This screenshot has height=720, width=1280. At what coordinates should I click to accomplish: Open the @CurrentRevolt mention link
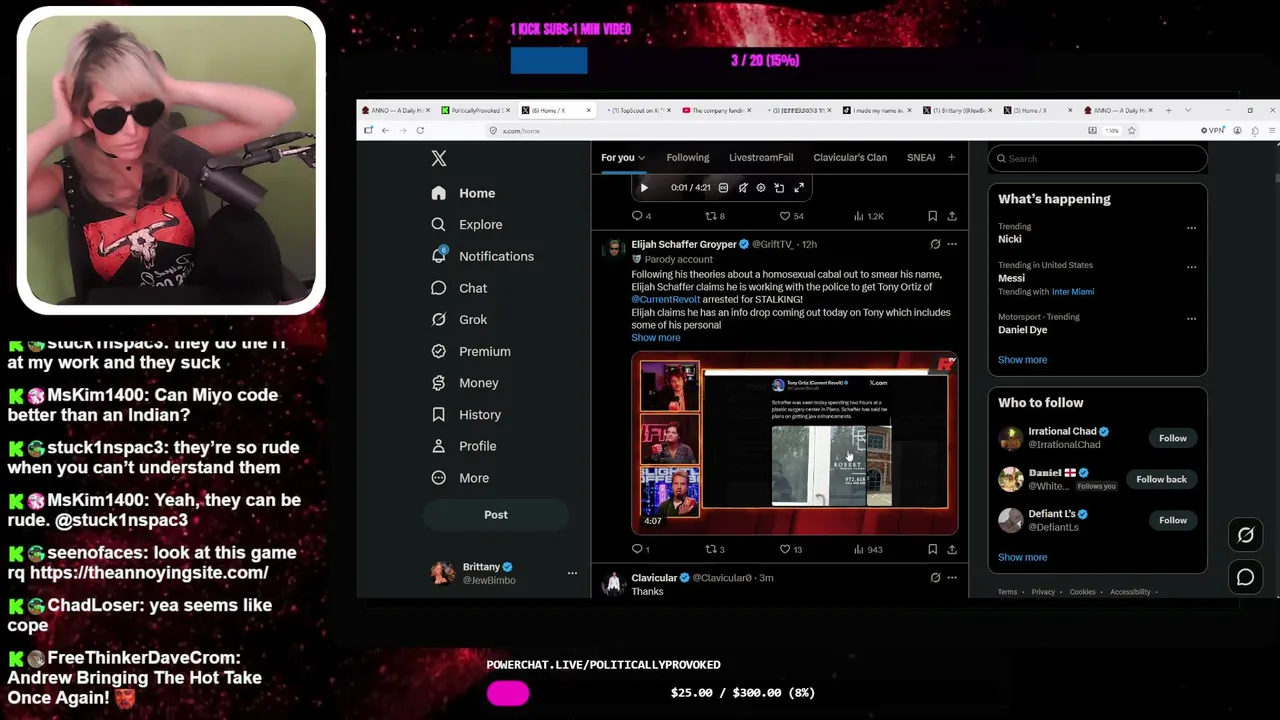[665, 300]
